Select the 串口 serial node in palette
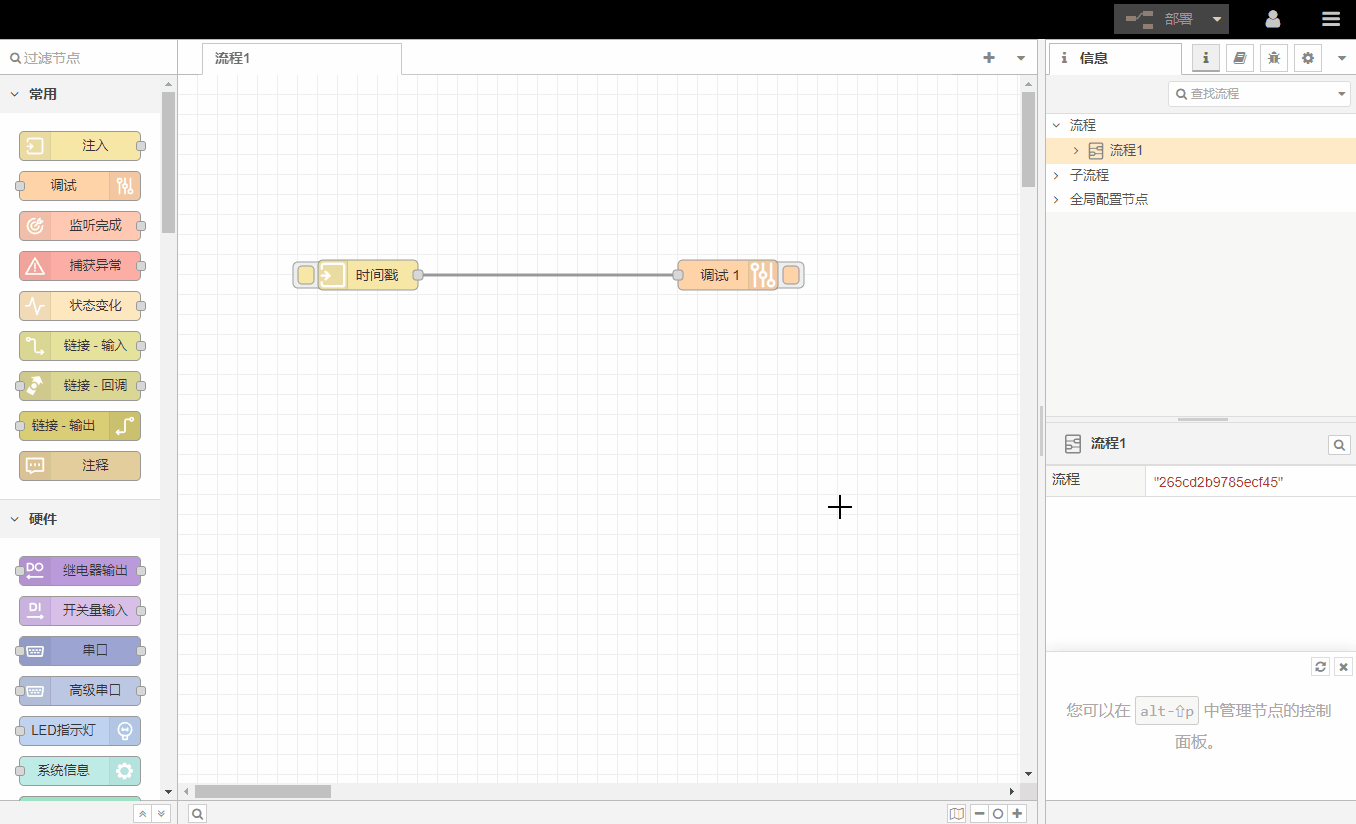Viewport: 1356px width, 824px height. click(80, 651)
